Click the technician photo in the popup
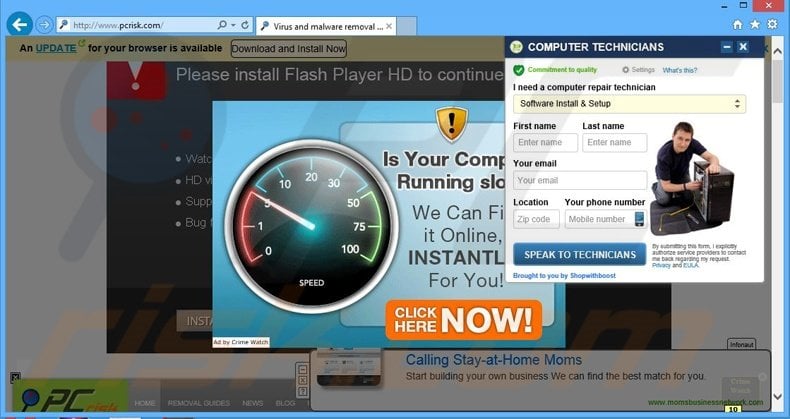The width and height of the screenshot is (790, 419). [693, 179]
